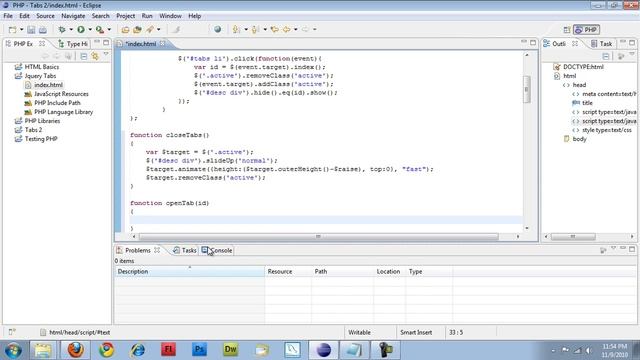Click the Open Perspective icon
The image size is (640, 360).
(x=567, y=30)
